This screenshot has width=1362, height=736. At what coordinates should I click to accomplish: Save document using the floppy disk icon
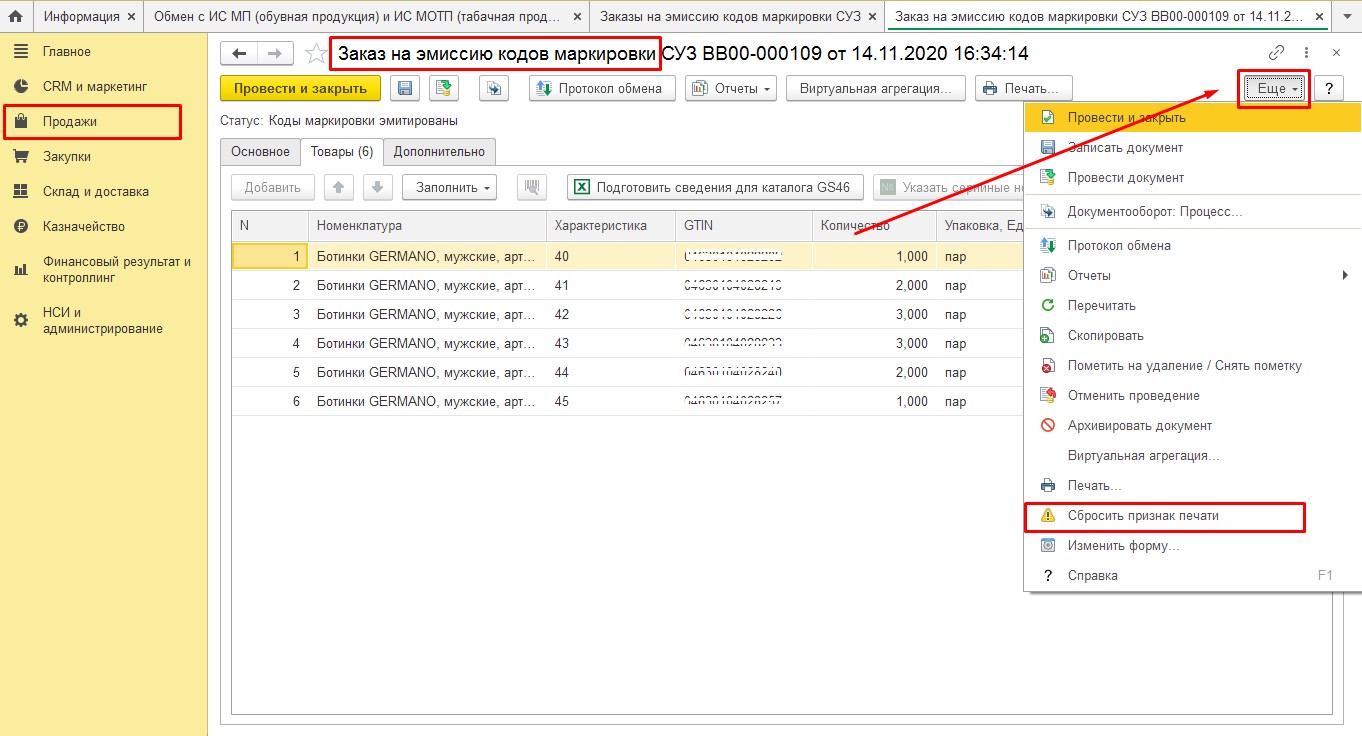click(x=405, y=88)
